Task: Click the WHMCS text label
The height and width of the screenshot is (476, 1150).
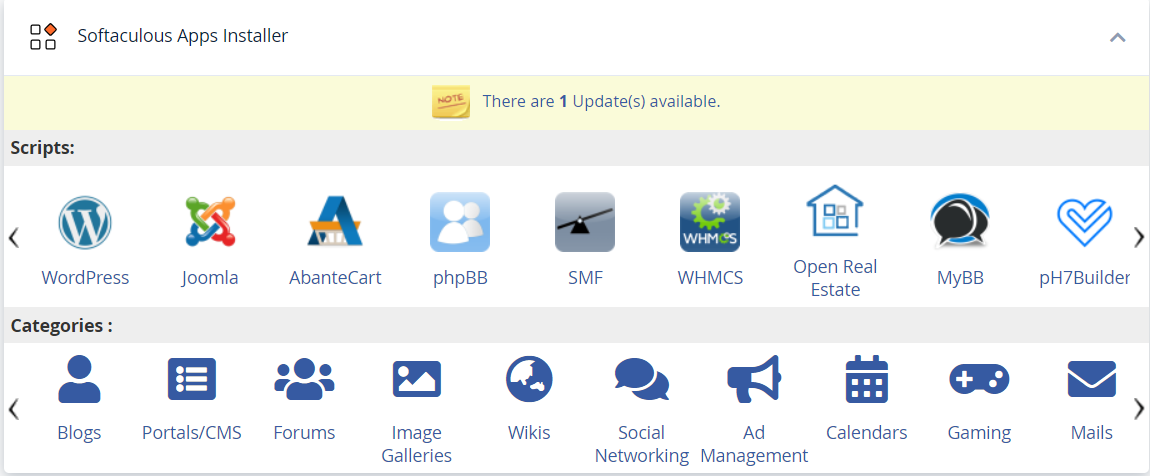Action: [x=710, y=278]
